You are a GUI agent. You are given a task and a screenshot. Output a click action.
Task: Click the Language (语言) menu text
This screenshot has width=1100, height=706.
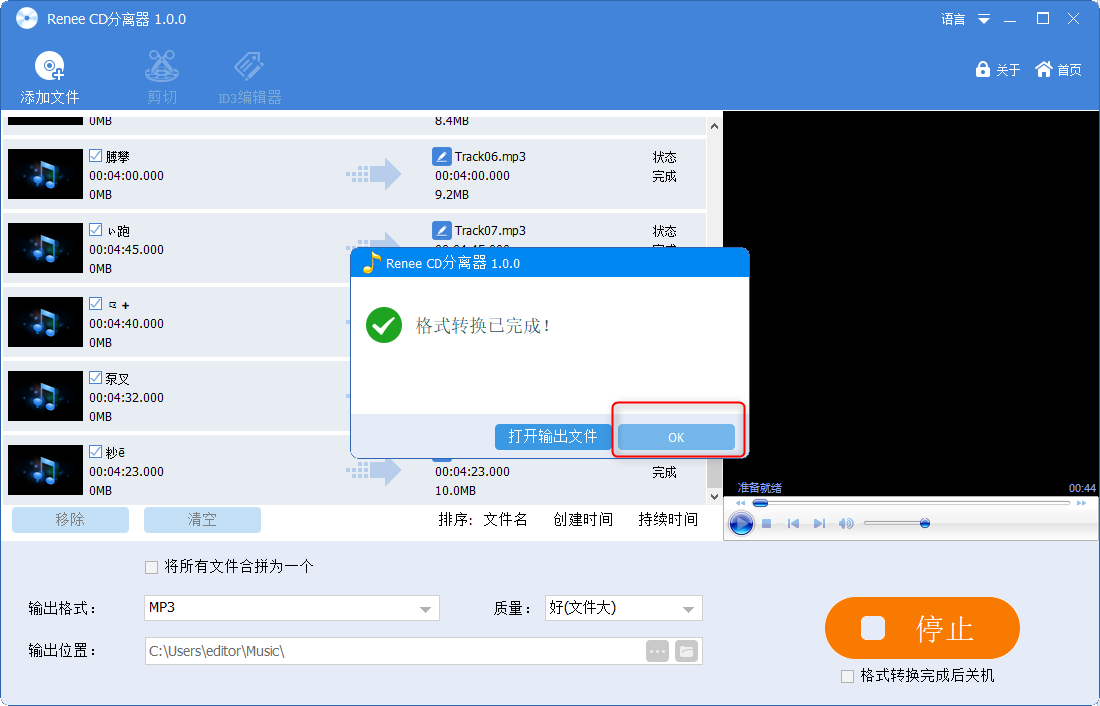point(953,20)
